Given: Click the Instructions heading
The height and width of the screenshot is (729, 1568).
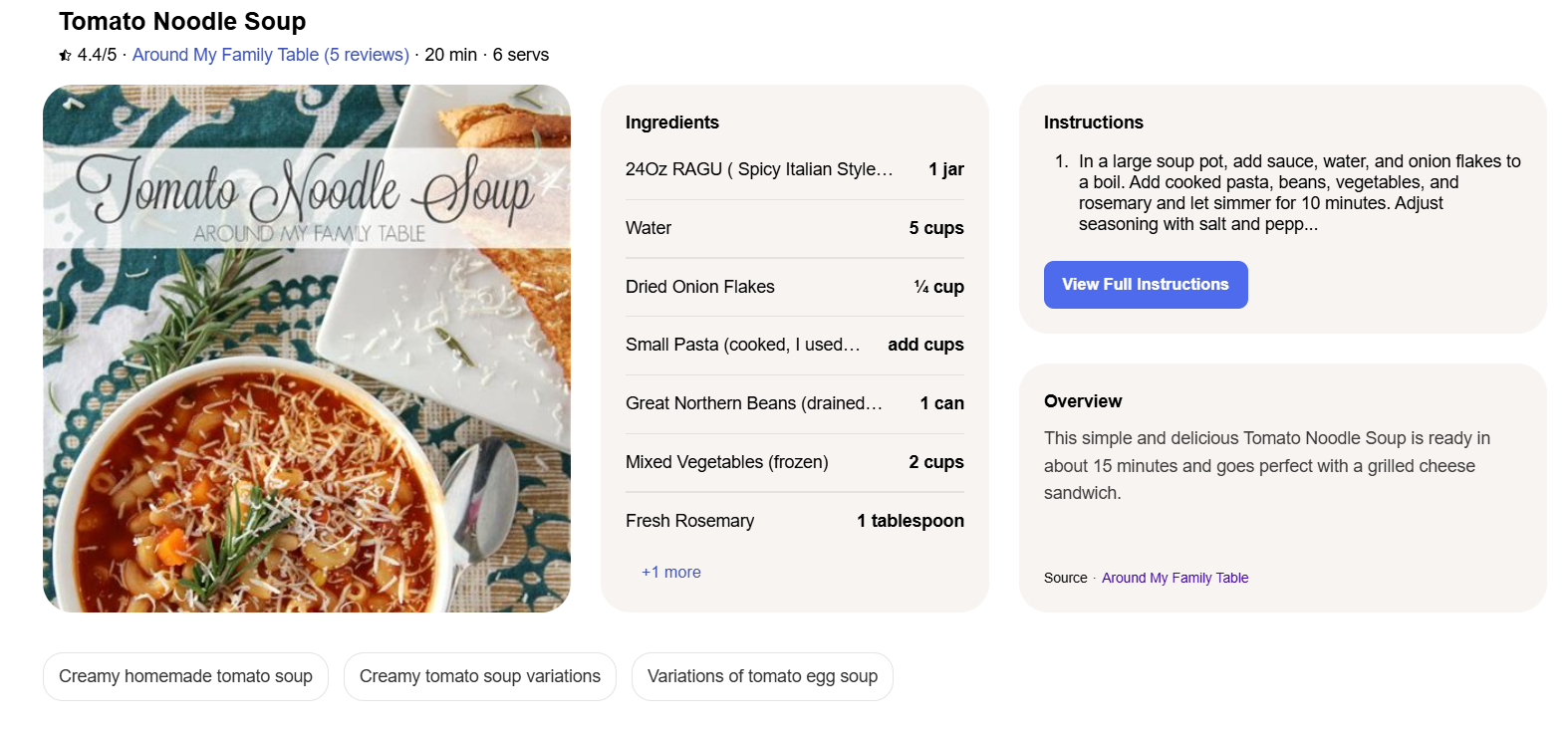Looking at the screenshot, I should pyautogui.click(x=1094, y=122).
